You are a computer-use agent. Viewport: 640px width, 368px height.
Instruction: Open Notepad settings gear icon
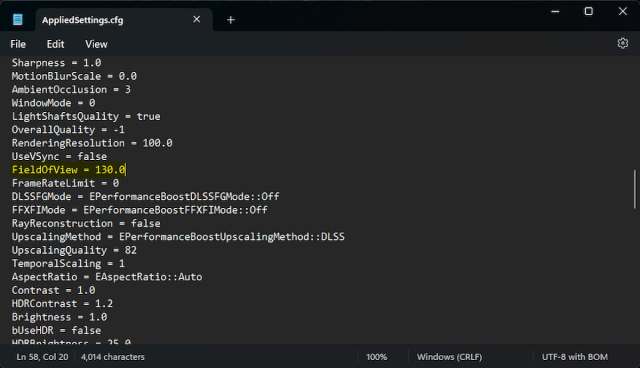(x=622, y=43)
